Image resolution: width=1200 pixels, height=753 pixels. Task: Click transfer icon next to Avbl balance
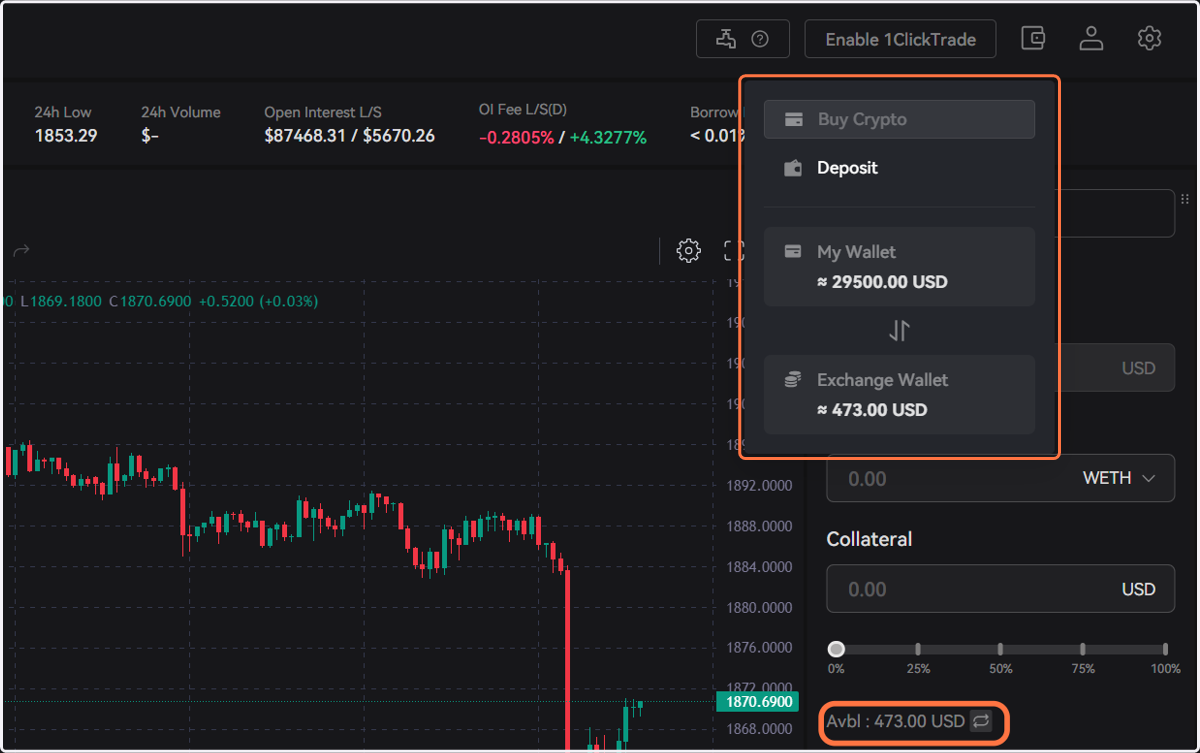981,721
